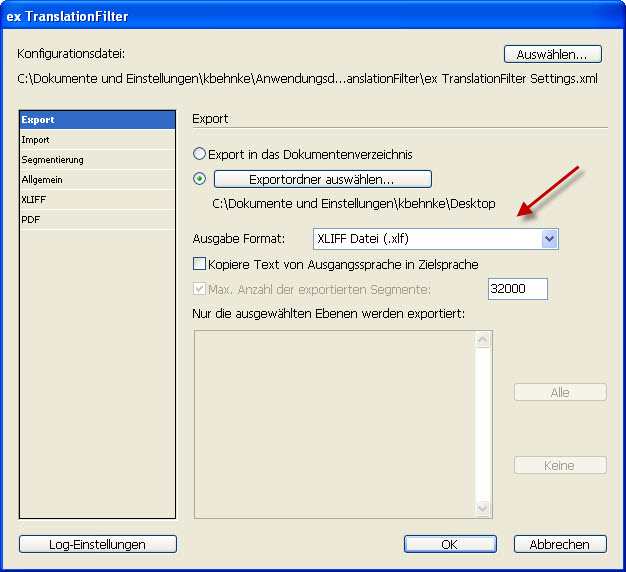Select the Exportordner radio button

click(x=199, y=178)
